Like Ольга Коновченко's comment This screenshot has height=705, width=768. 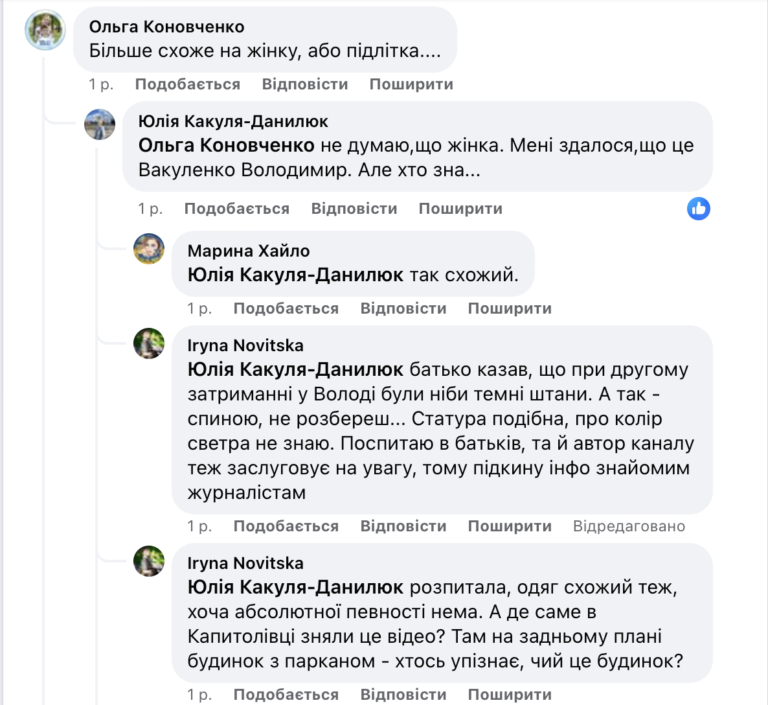(187, 85)
